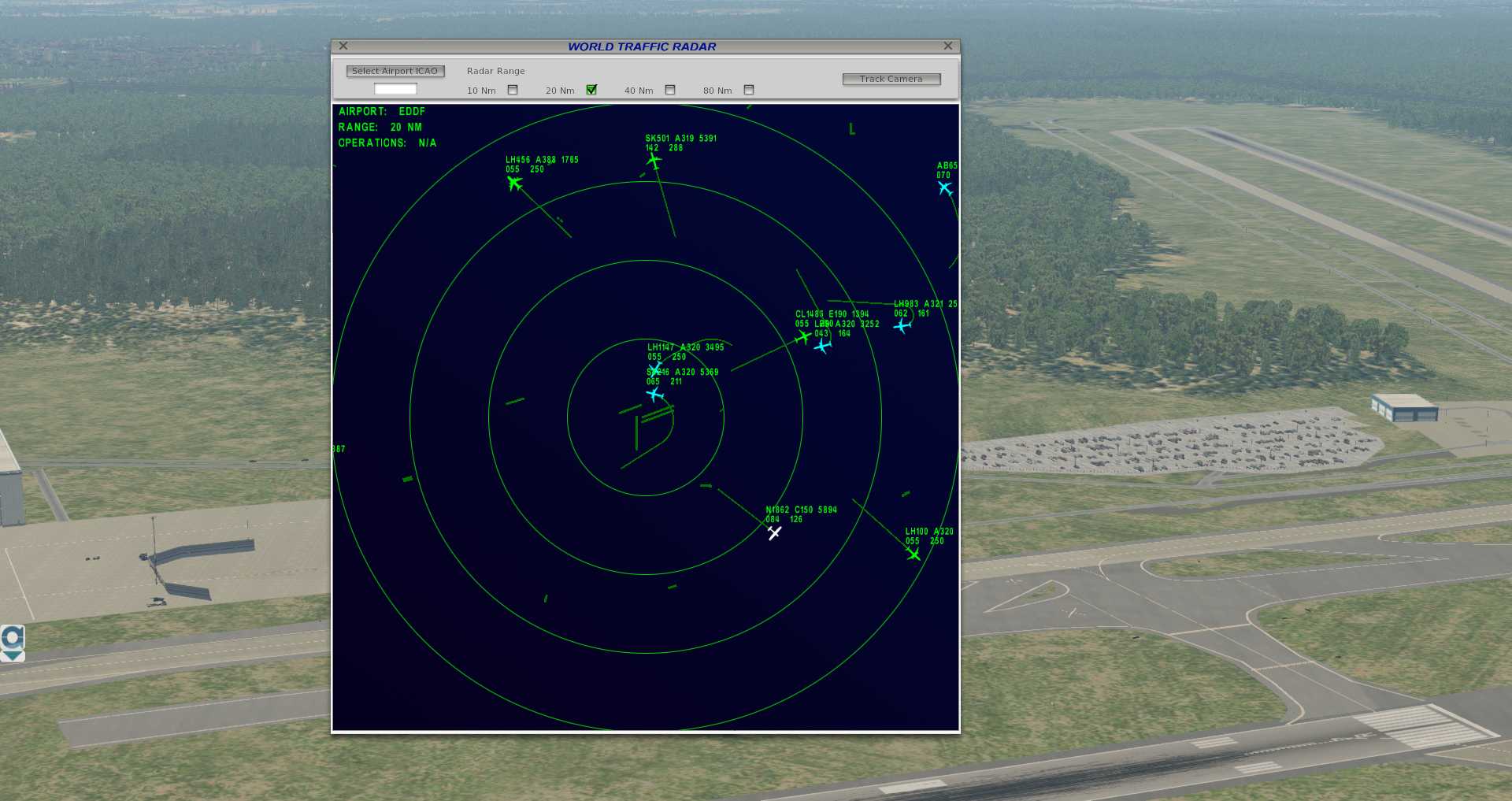Select the LH100 A320 aircraft icon

coord(913,554)
